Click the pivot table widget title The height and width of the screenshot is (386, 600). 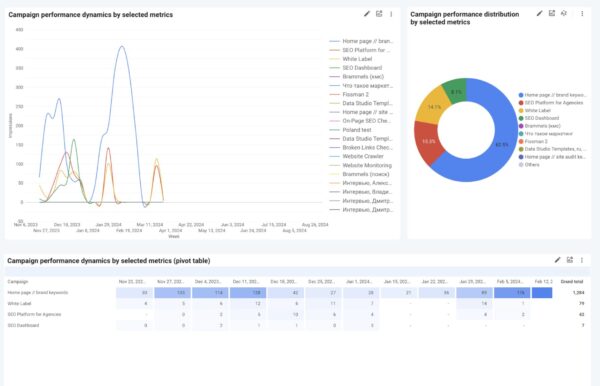click(109, 261)
